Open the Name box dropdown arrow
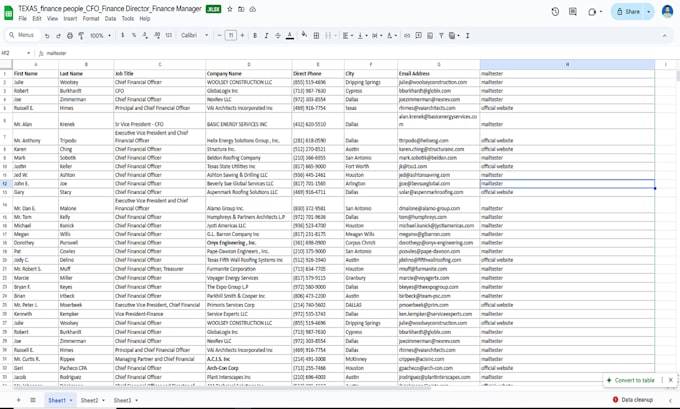The image size is (680, 409). [x=29, y=53]
